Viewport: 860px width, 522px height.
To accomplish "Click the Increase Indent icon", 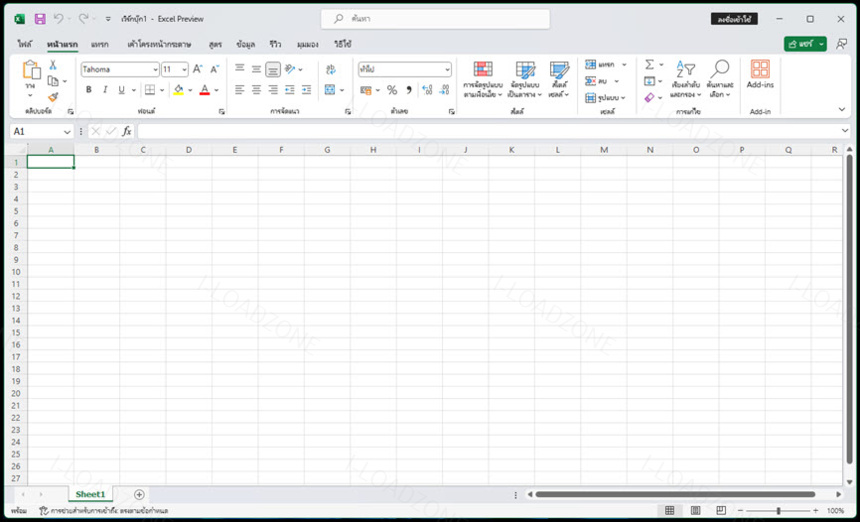I will (307, 89).
